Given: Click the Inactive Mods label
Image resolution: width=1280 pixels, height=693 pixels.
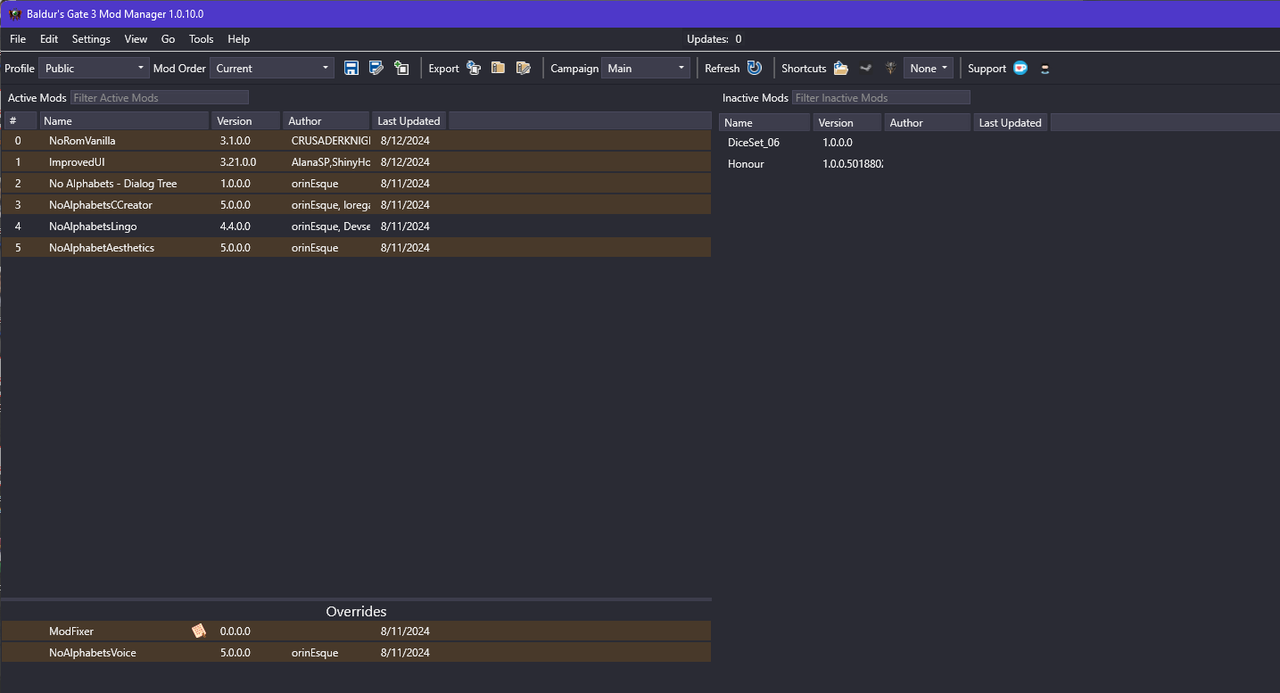Looking at the screenshot, I should (x=755, y=98).
